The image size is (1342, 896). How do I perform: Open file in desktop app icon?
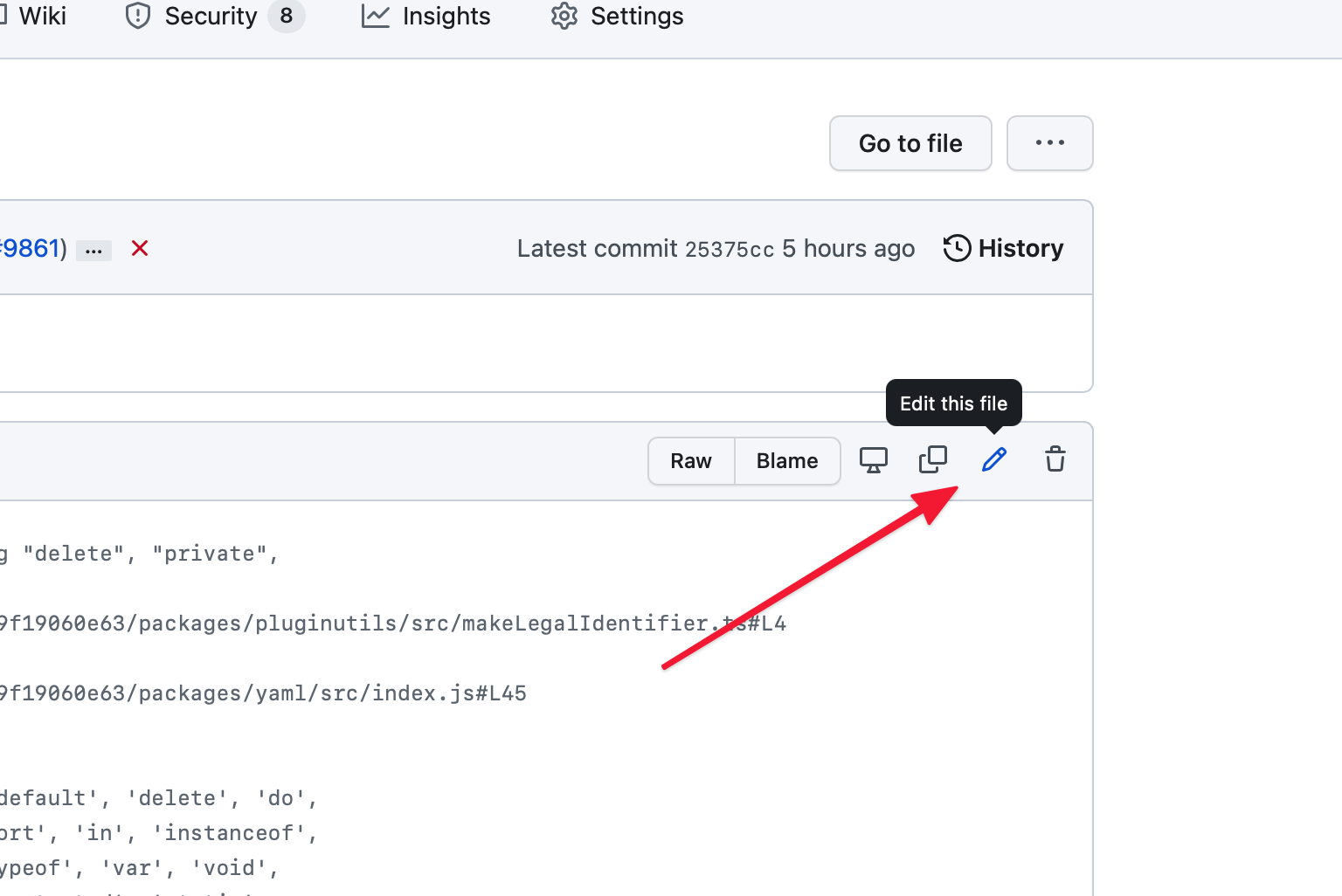[874, 460]
